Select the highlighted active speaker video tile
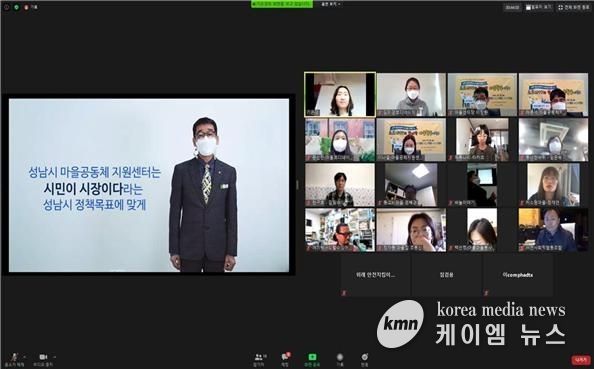This screenshot has width=594, height=369. tap(340, 94)
